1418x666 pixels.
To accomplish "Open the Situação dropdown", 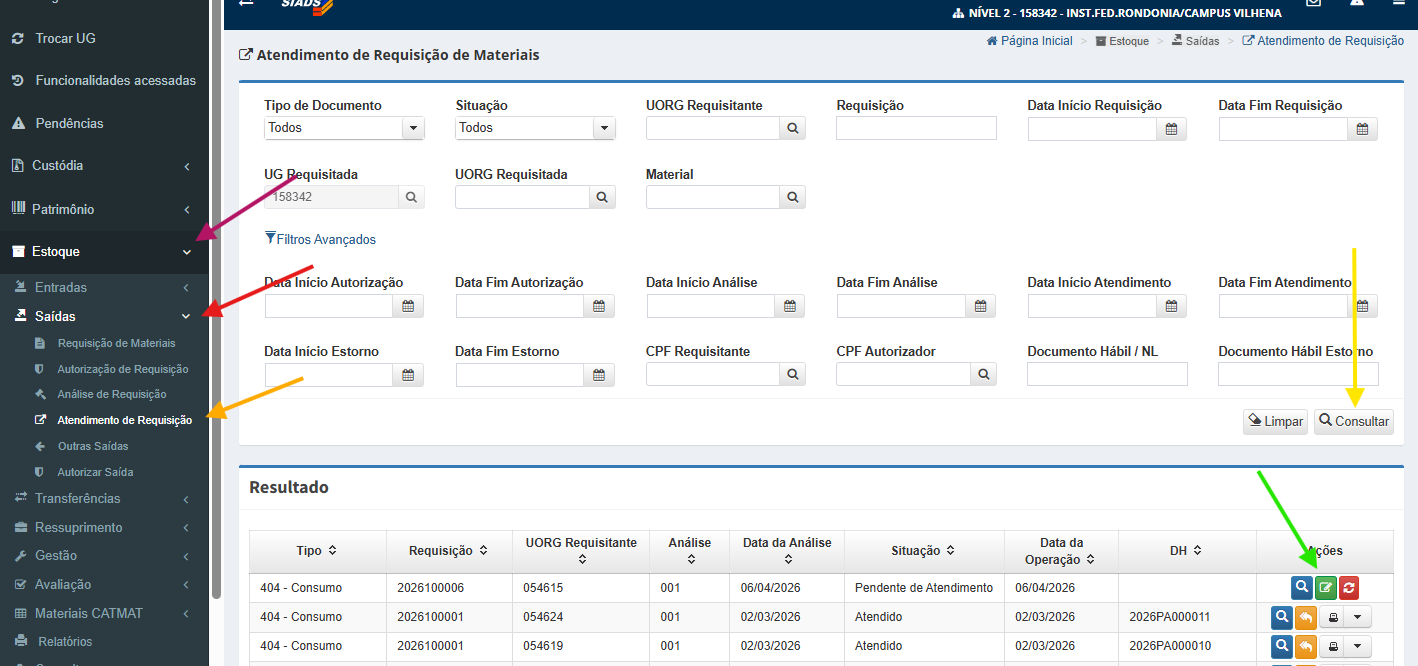I will click(535, 128).
